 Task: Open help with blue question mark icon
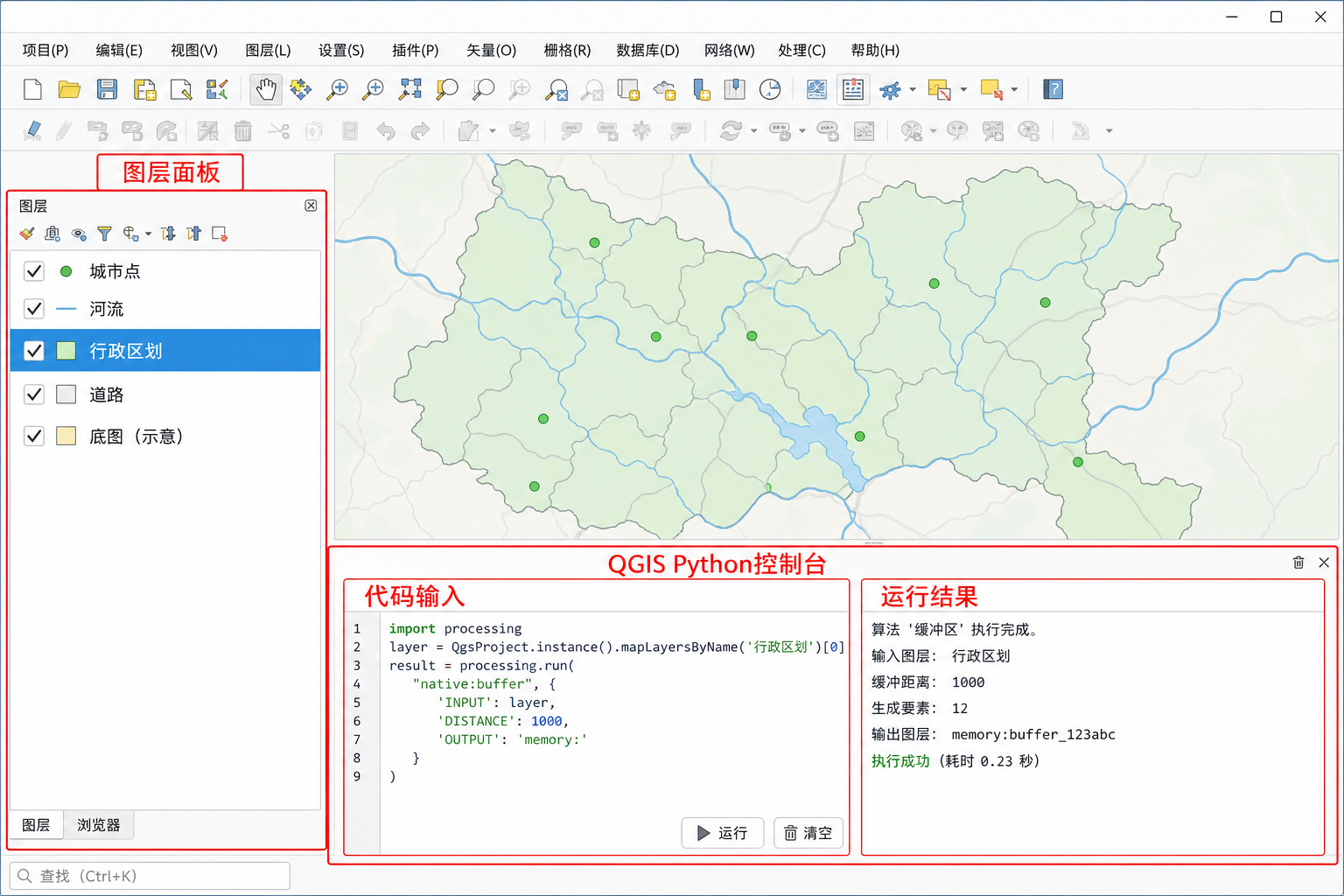(1053, 88)
